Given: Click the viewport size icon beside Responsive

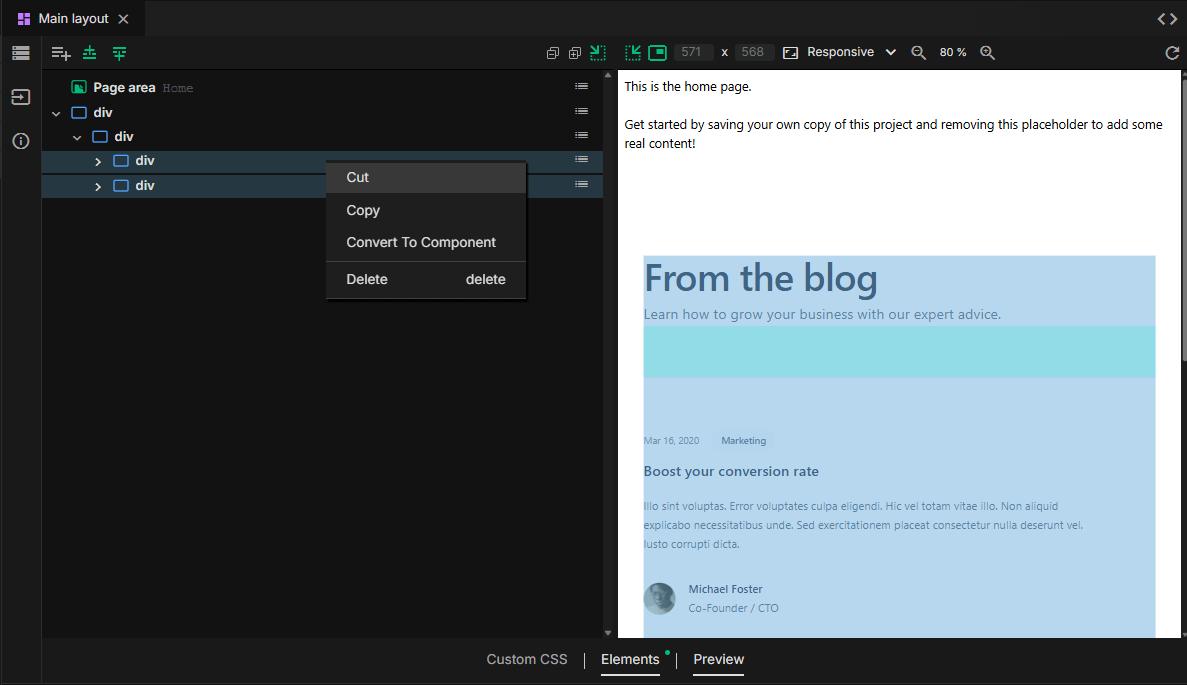Looking at the screenshot, I should (790, 53).
